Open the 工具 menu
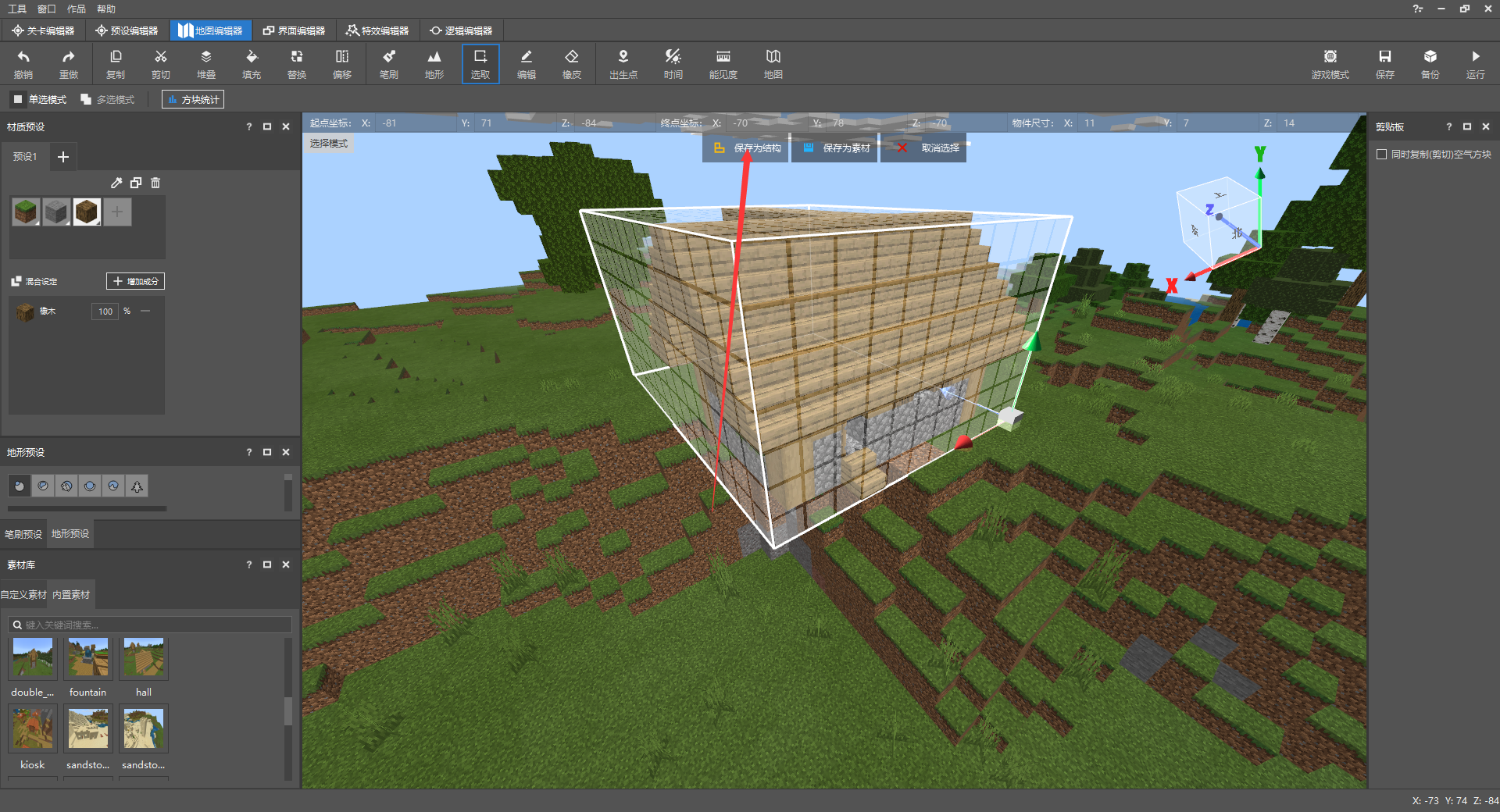The height and width of the screenshot is (812, 1500). click(17, 9)
